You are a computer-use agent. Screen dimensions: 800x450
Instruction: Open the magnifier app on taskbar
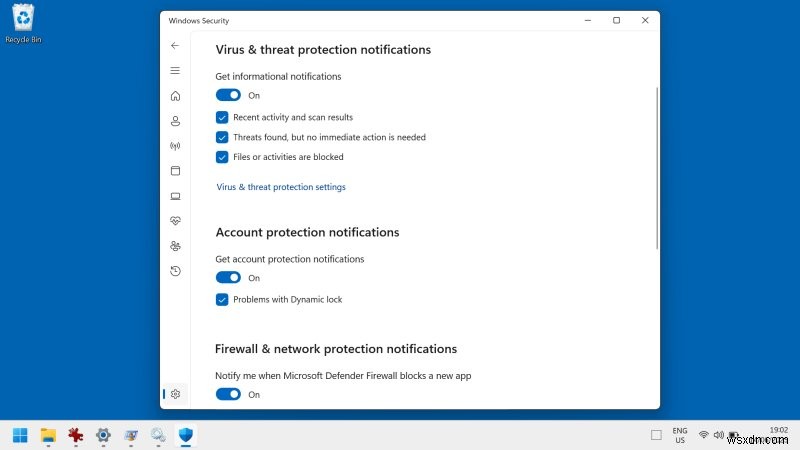pos(158,435)
